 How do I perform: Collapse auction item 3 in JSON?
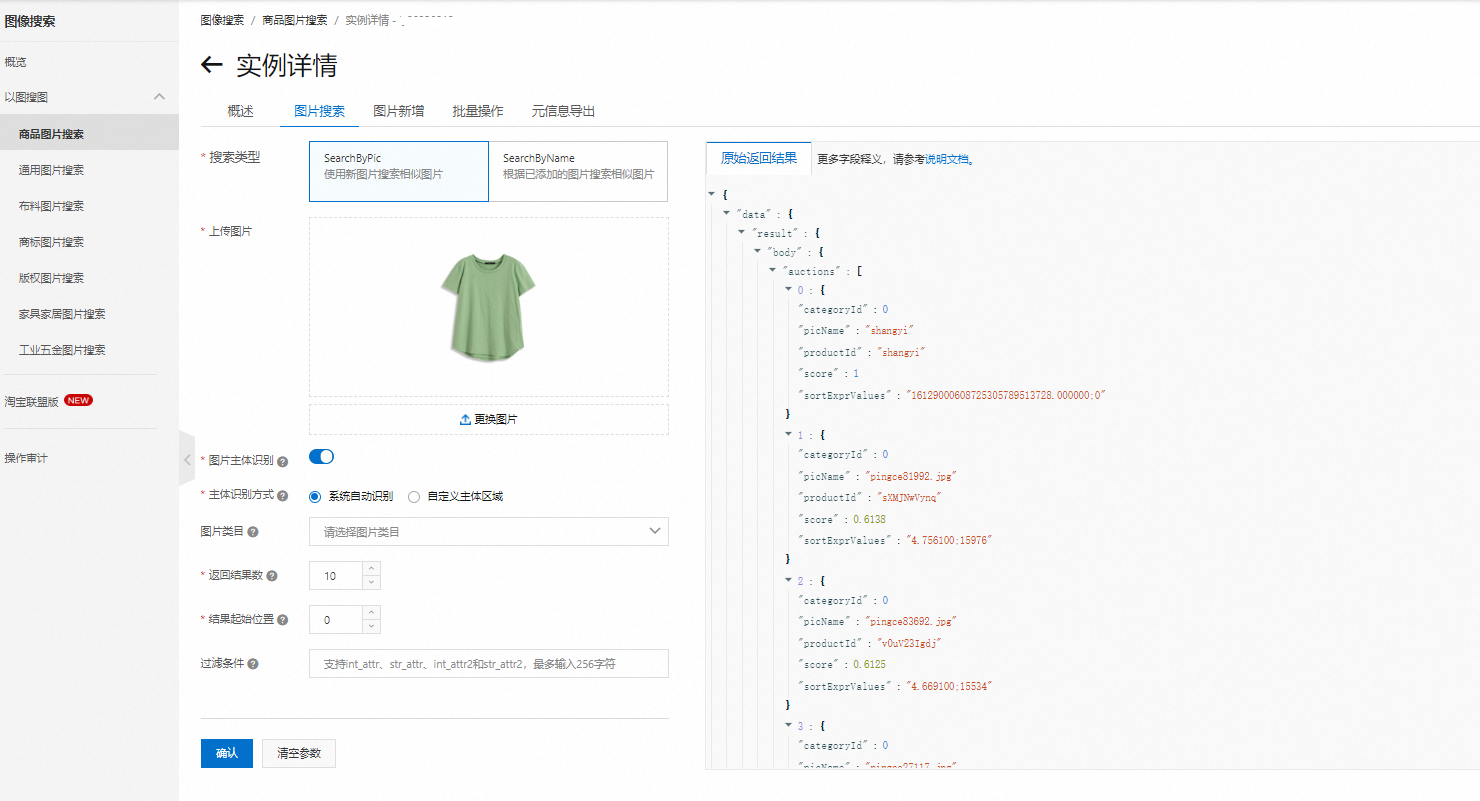tap(789, 725)
